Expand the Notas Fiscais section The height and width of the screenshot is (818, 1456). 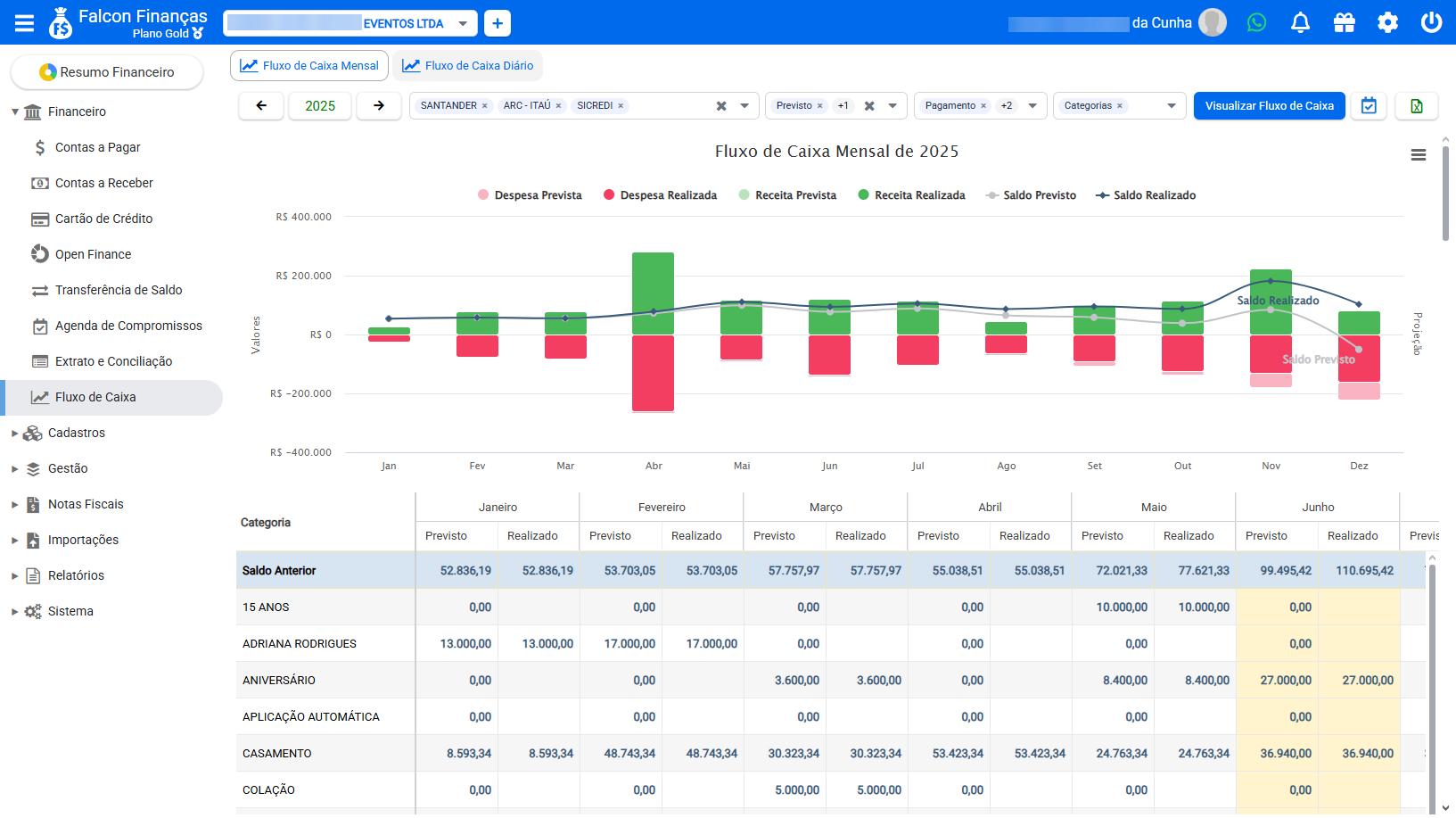coord(15,504)
